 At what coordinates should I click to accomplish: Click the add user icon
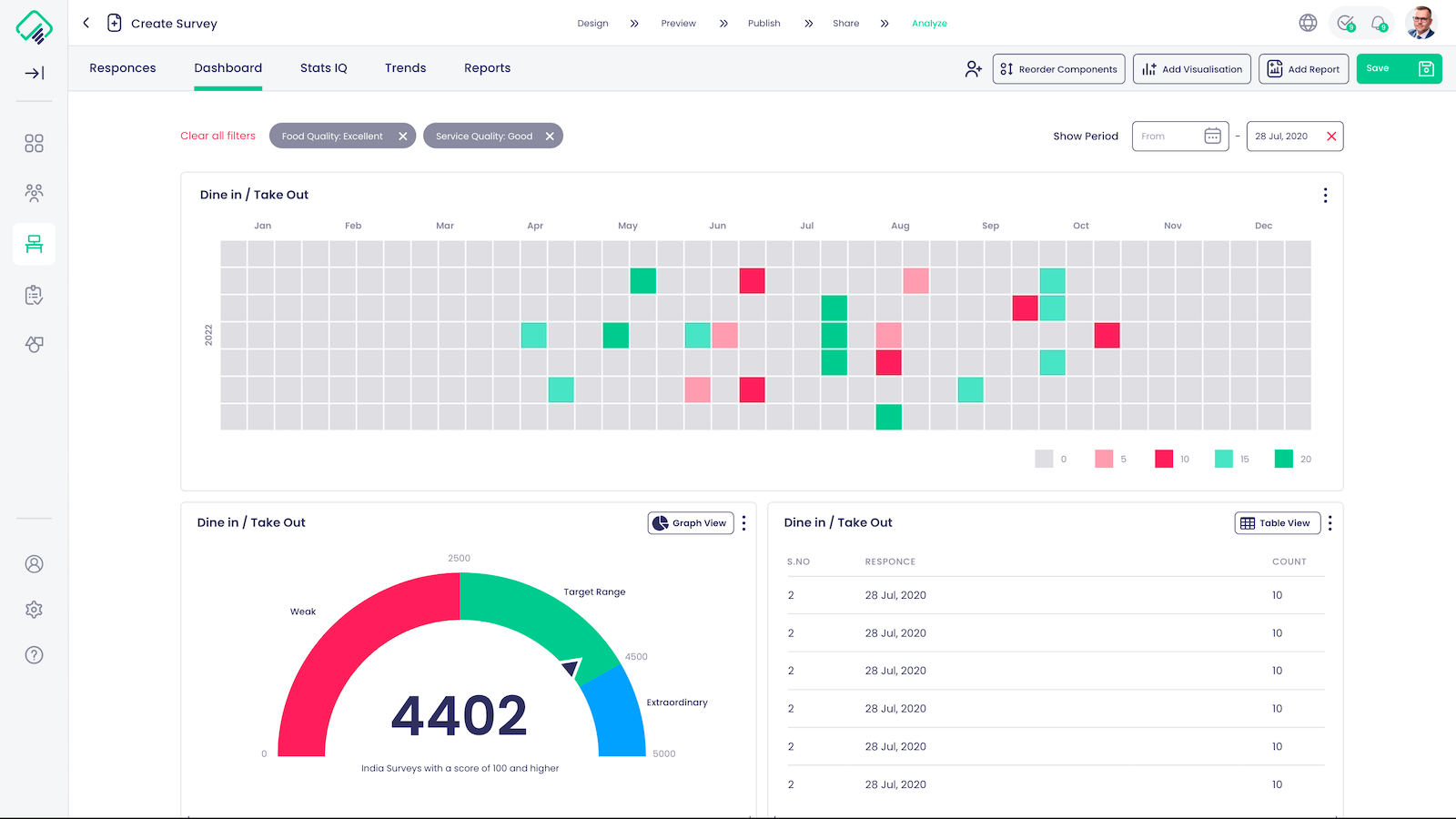tap(973, 69)
